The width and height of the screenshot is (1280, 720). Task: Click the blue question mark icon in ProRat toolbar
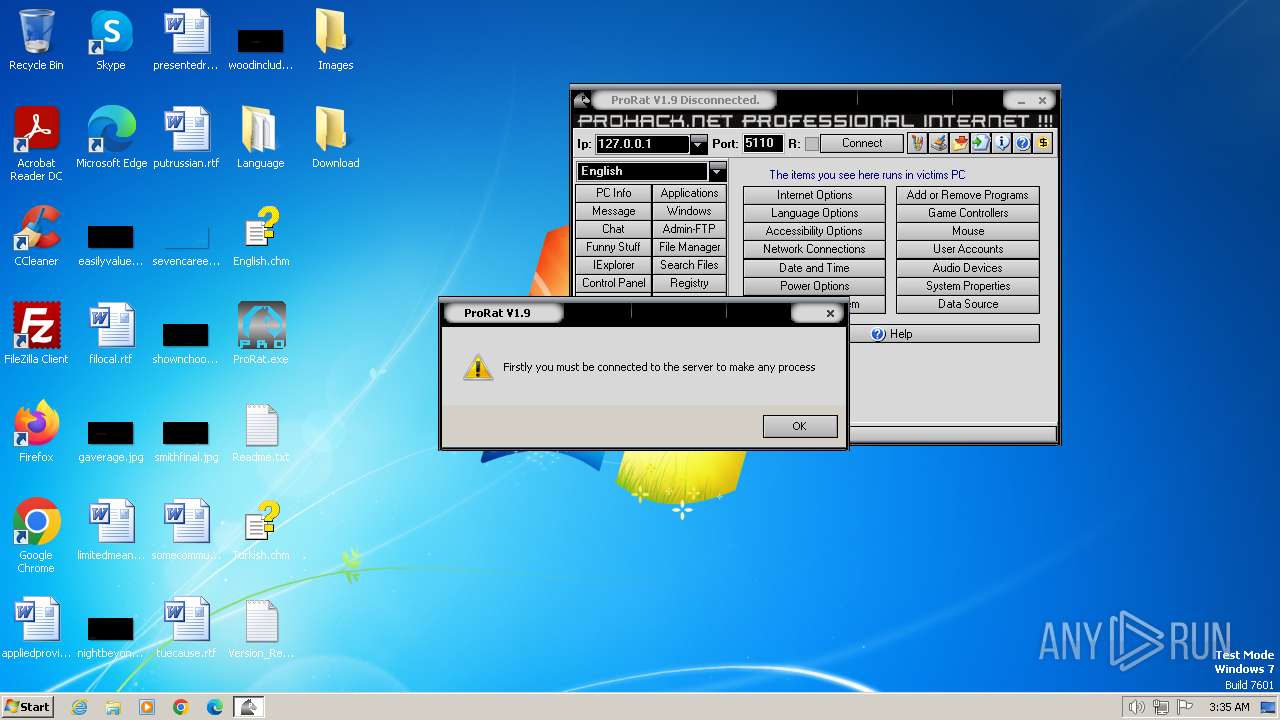click(x=1022, y=144)
